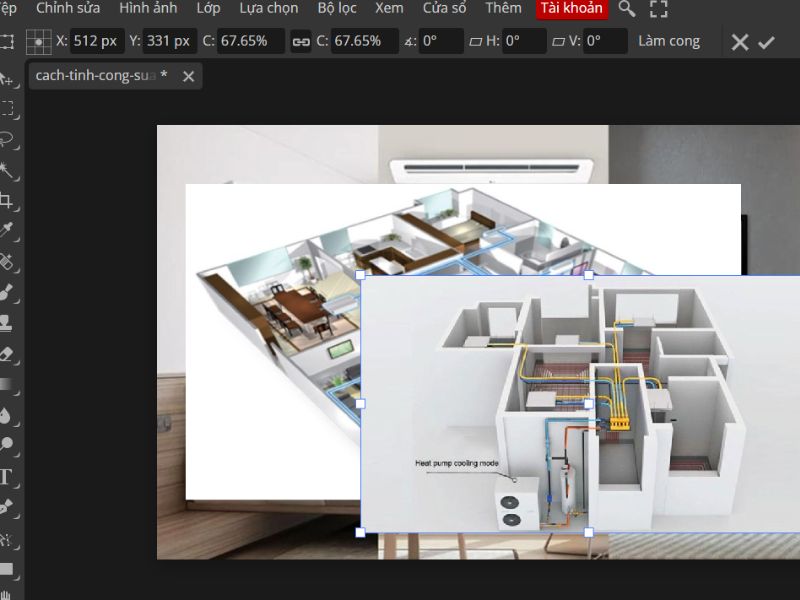The width and height of the screenshot is (800, 600).
Task: Click the second C scale field after link
Action: click(364, 41)
